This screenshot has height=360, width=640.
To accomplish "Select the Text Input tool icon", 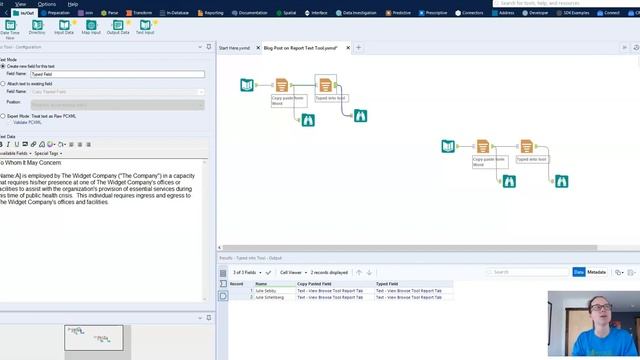I will (145, 25).
